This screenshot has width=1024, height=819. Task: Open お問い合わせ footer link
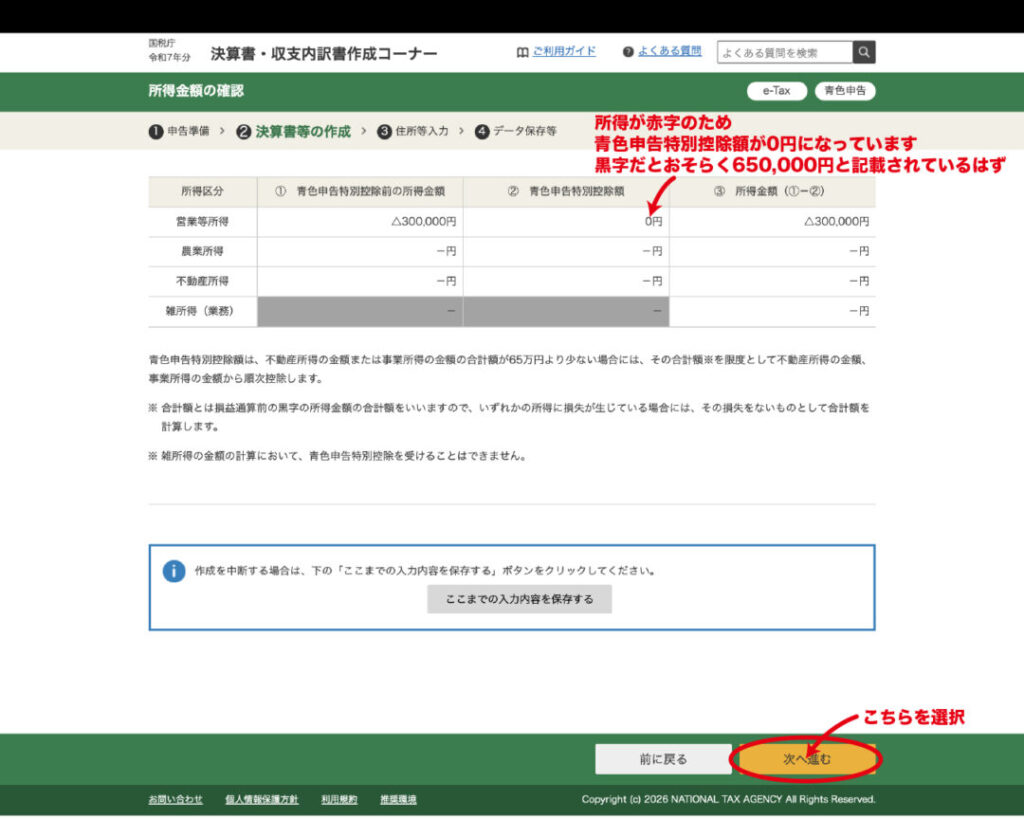point(175,799)
